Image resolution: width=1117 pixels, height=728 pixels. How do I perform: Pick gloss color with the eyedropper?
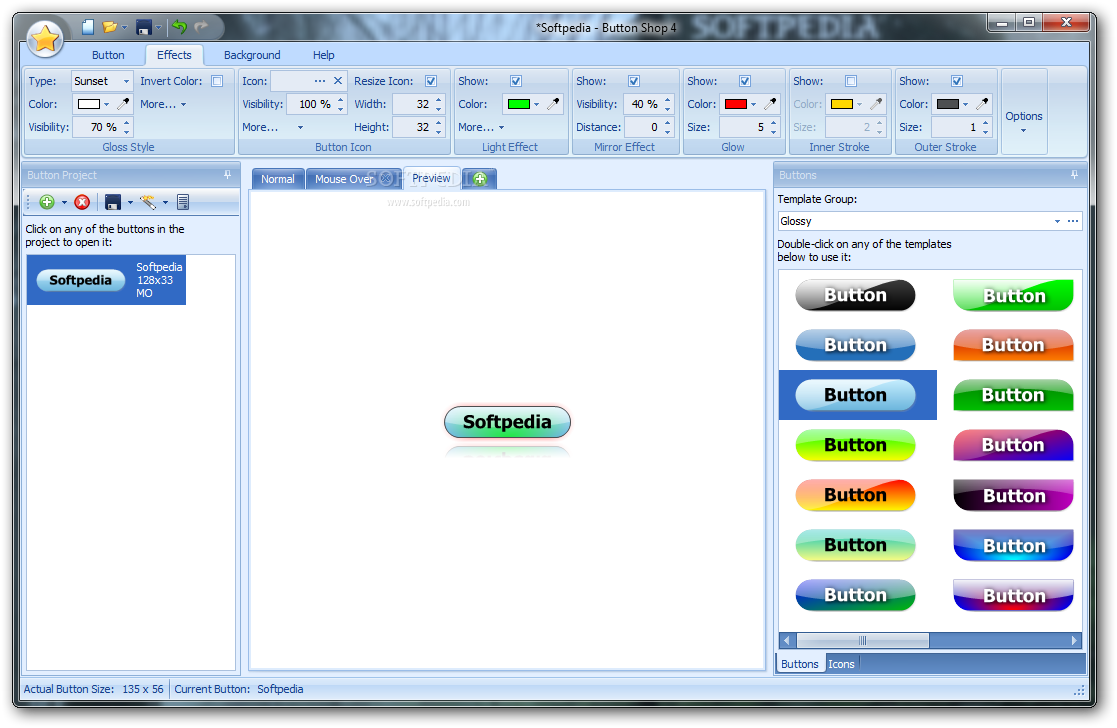pos(123,104)
